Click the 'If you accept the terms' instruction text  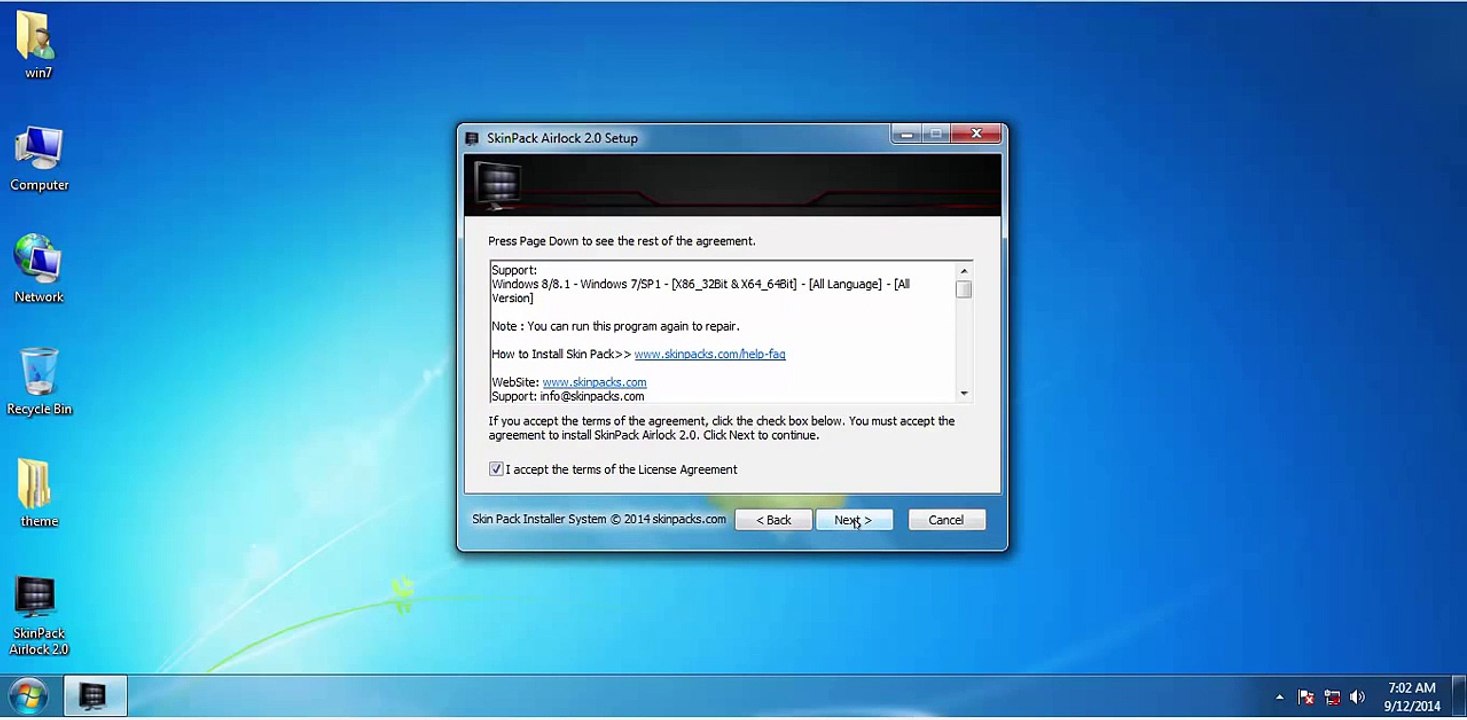[x=721, y=428]
